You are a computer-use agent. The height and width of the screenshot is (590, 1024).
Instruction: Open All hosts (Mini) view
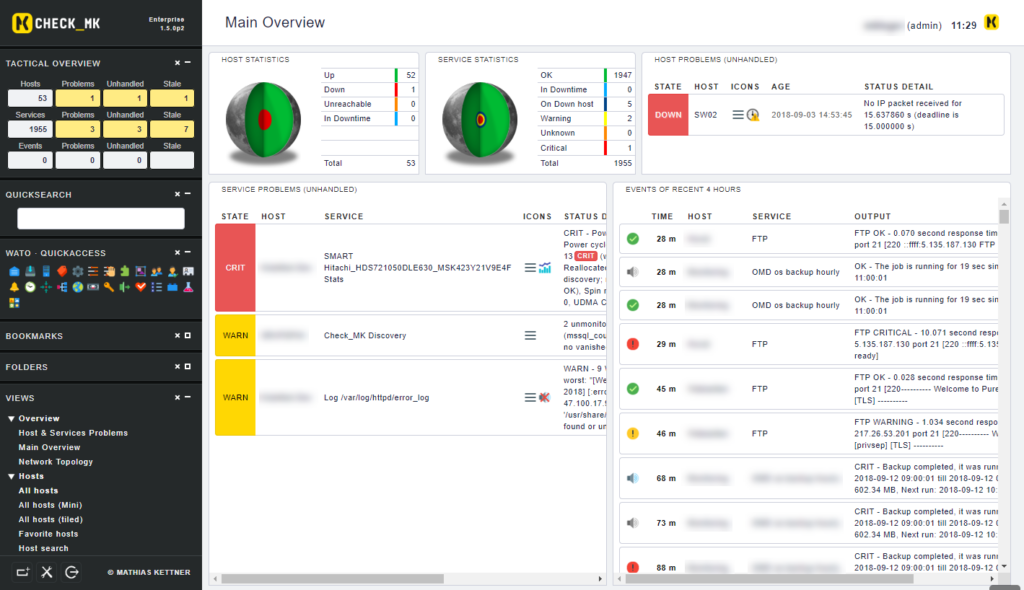50,505
